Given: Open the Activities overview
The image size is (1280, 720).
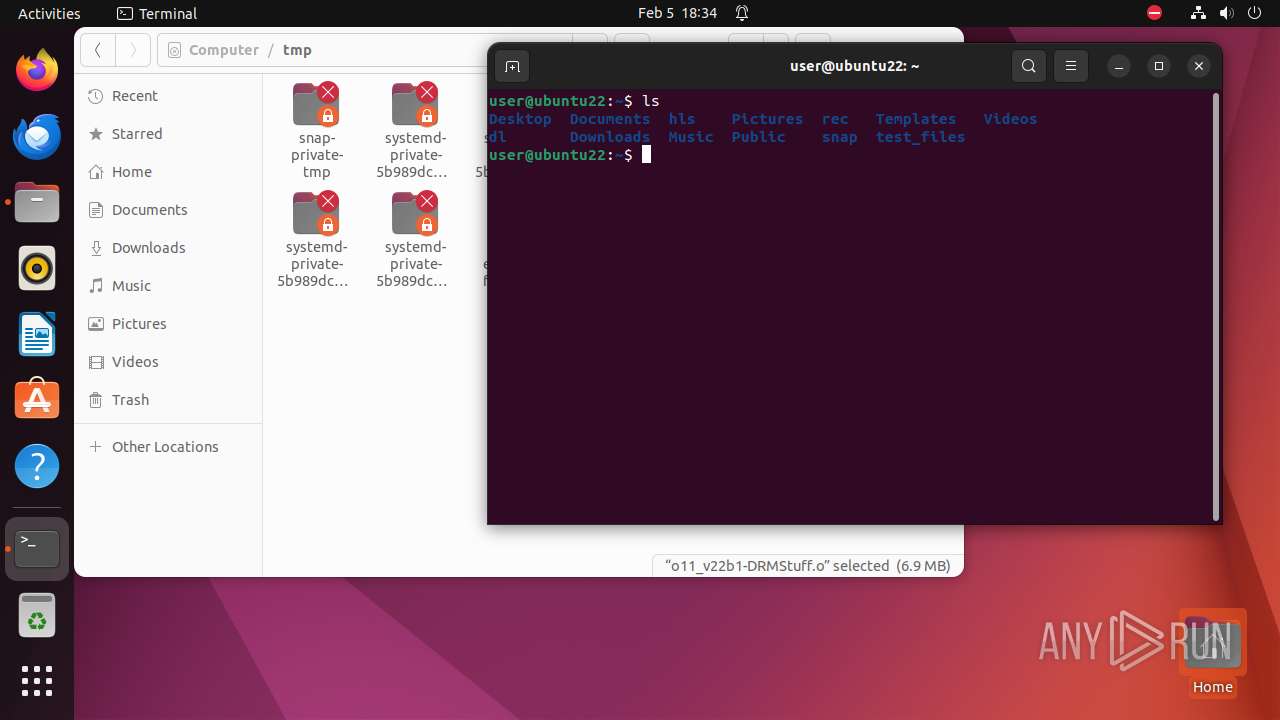Looking at the screenshot, I should tap(49, 13).
